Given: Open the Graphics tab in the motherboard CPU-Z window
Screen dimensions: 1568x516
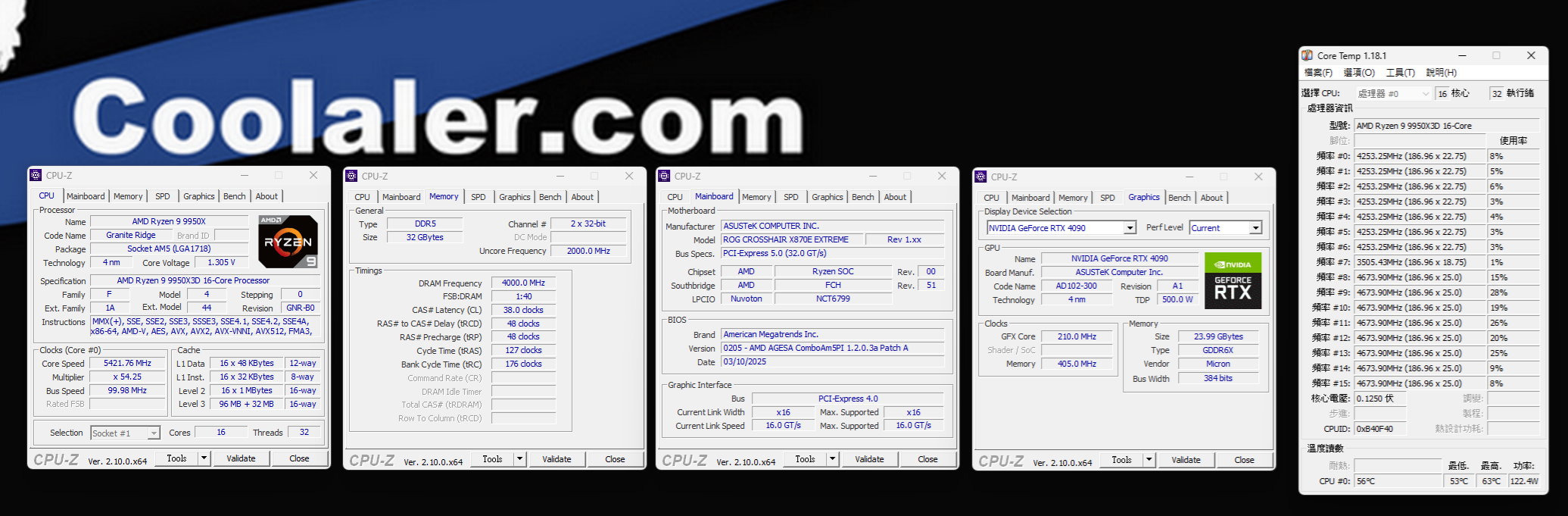Looking at the screenshot, I should pyautogui.click(x=828, y=197).
